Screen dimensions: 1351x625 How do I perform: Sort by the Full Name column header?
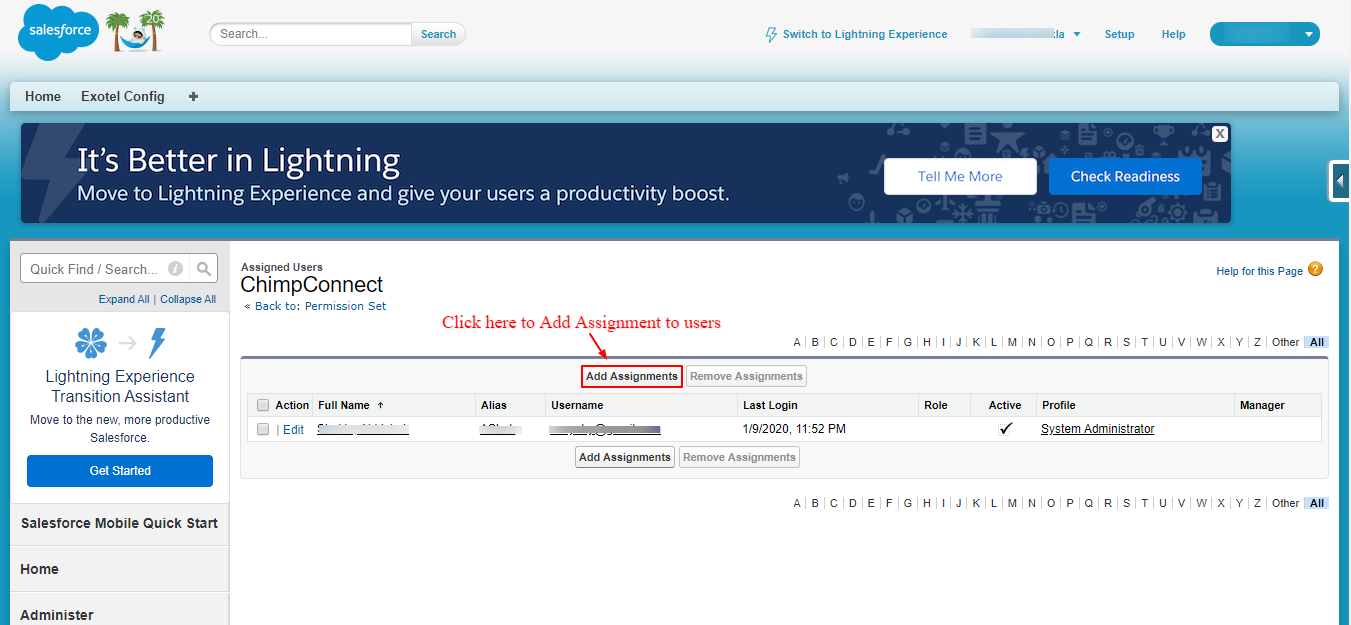tap(344, 406)
